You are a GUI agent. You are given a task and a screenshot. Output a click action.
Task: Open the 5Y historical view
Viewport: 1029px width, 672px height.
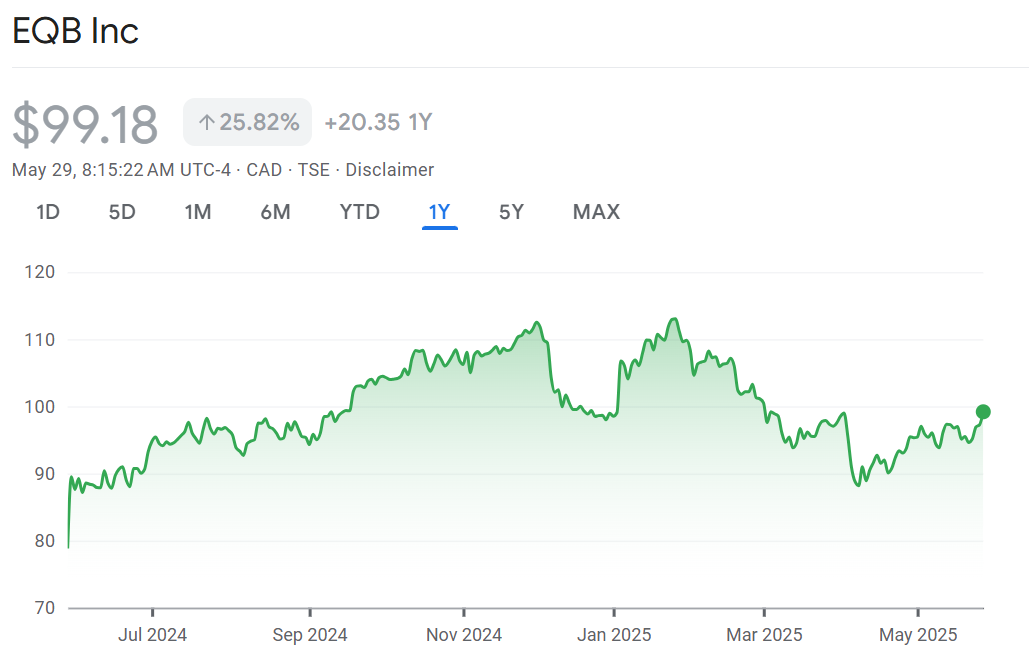click(x=511, y=212)
